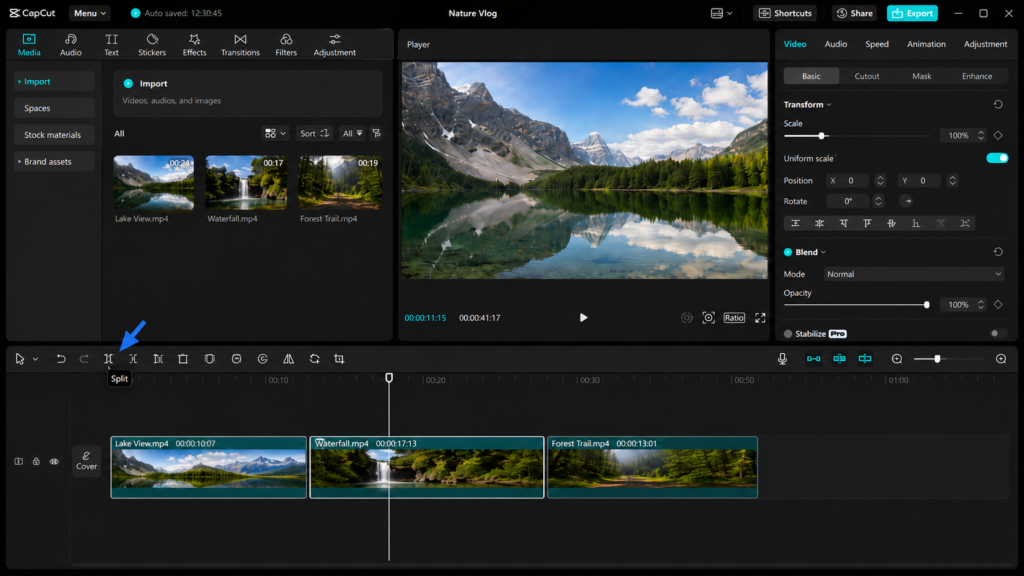Click the Delete right split icon
Viewport: 1024px width, 576px height.
click(158, 359)
